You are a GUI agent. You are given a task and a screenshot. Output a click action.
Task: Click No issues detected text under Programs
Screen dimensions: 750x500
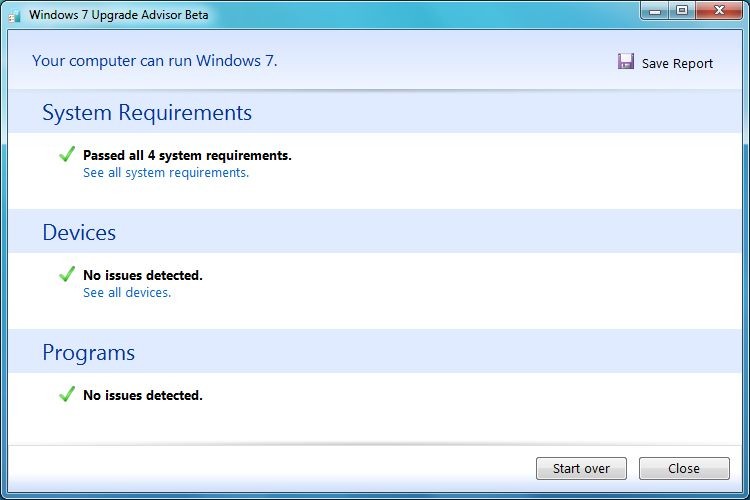coord(143,395)
